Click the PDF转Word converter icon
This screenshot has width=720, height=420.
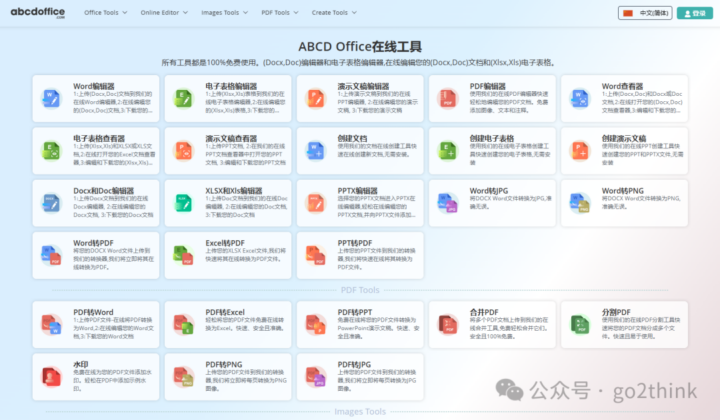(x=51, y=324)
